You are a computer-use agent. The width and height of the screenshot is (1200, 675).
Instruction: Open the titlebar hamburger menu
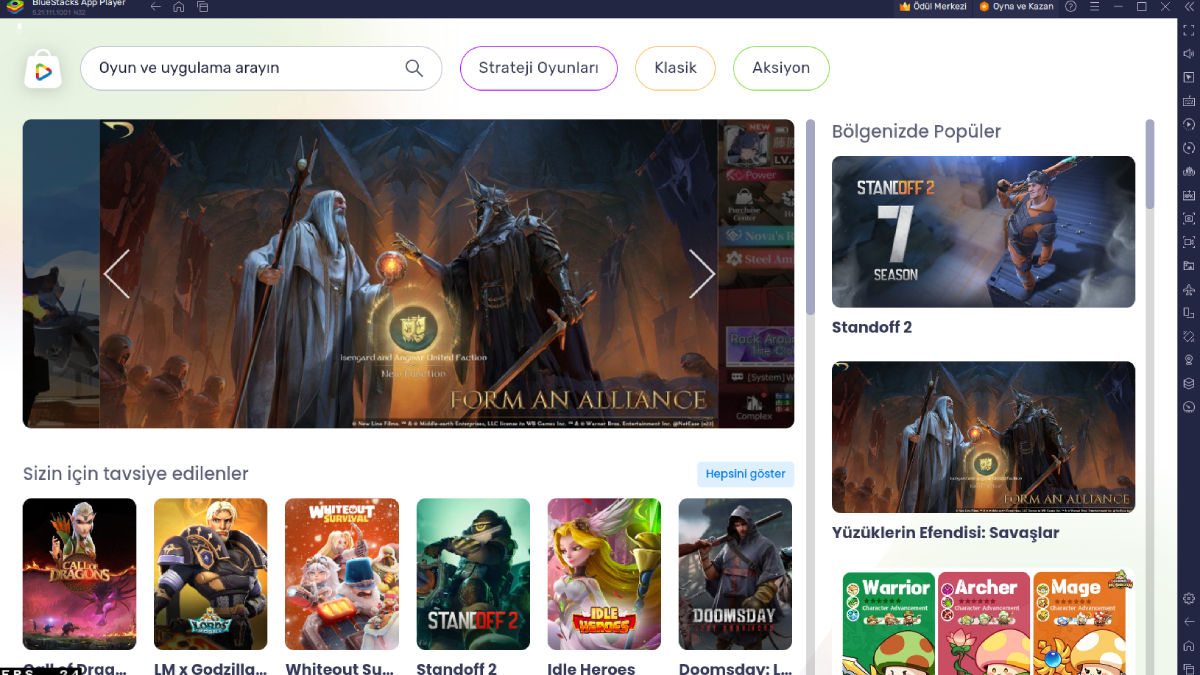click(1095, 7)
